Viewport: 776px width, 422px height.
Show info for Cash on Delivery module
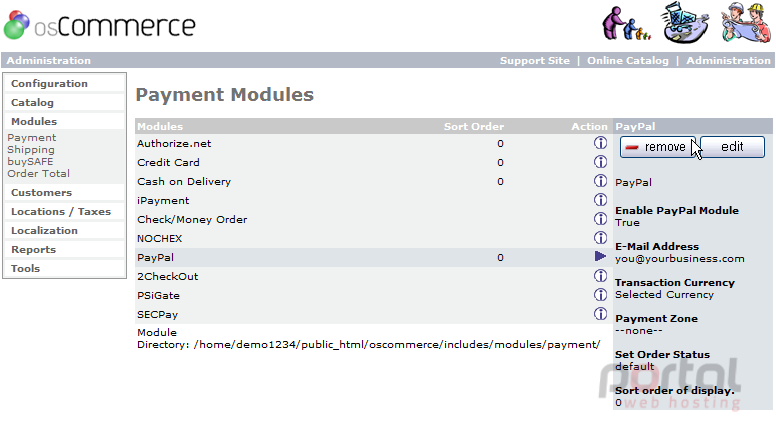[x=600, y=181]
